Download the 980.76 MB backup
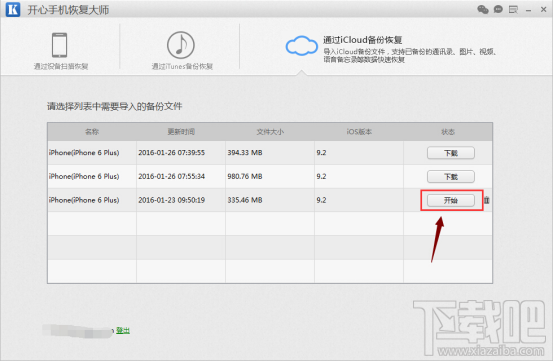The image size is (553, 361). pyautogui.click(x=451, y=177)
